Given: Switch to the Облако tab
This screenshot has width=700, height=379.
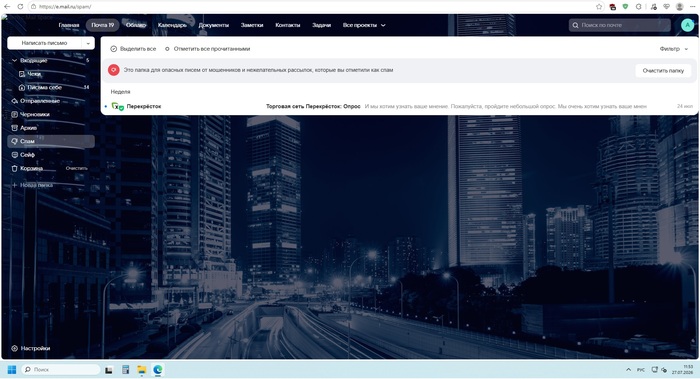Looking at the screenshot, I should click(136, 25).
